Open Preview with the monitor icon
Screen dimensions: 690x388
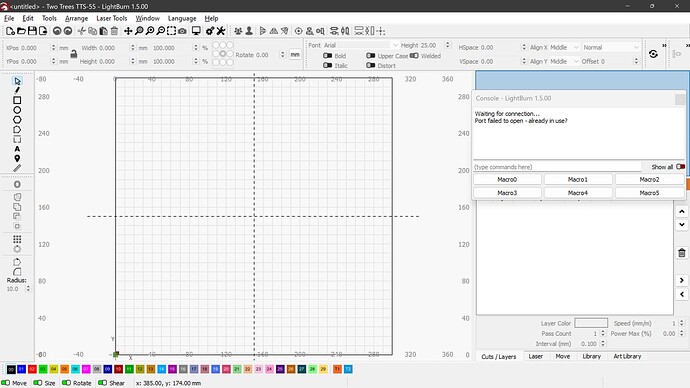(196, 31)
